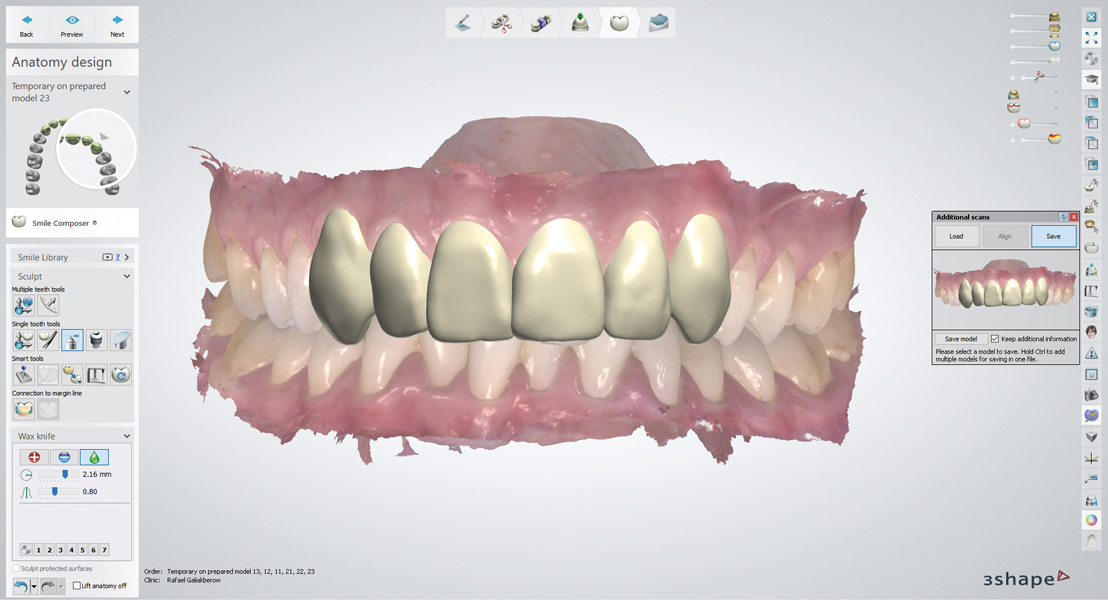This screenshot has height=600, width=1108.
Task: Click the patient face icon in the right sidebar
Action: 1091,332
